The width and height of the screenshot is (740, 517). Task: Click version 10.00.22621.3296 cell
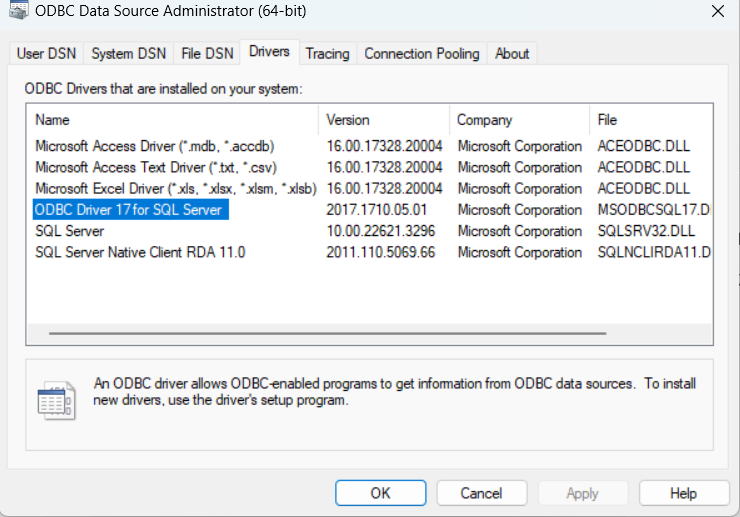point(380,231)
